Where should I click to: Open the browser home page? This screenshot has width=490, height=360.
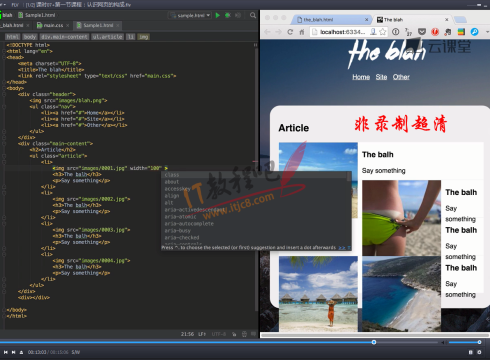click(302, 32)
